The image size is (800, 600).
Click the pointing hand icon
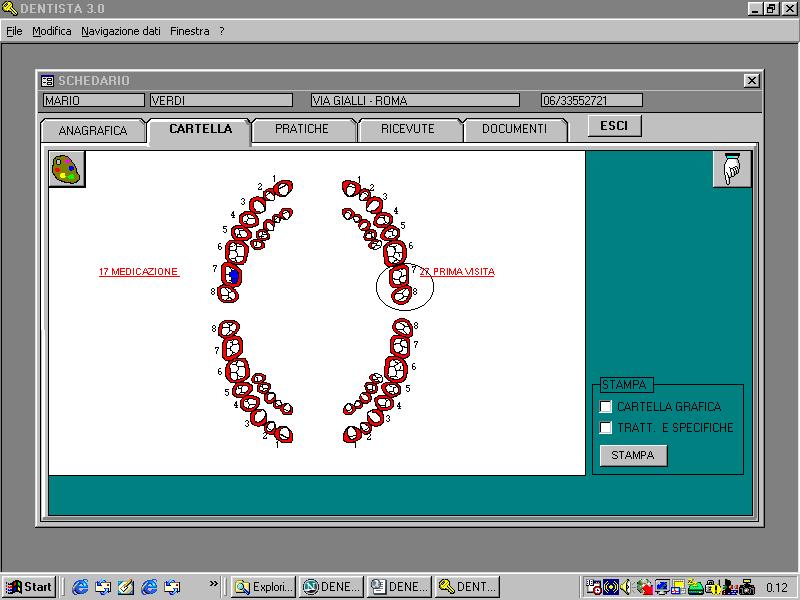[x=732, y=169]
